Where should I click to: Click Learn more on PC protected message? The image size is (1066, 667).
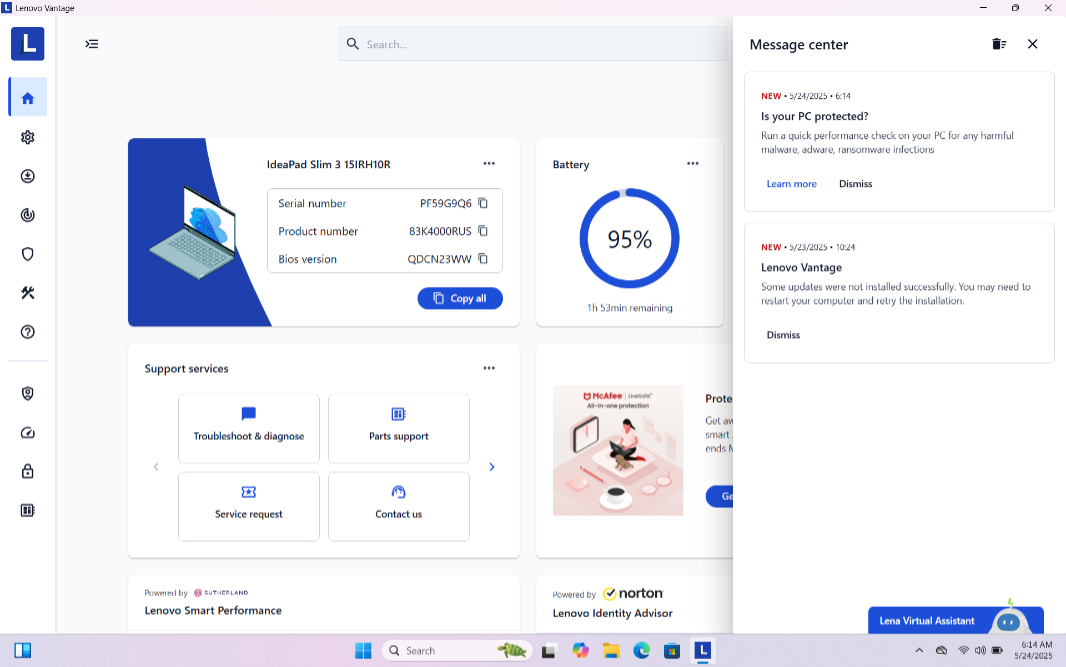[791, 184]
